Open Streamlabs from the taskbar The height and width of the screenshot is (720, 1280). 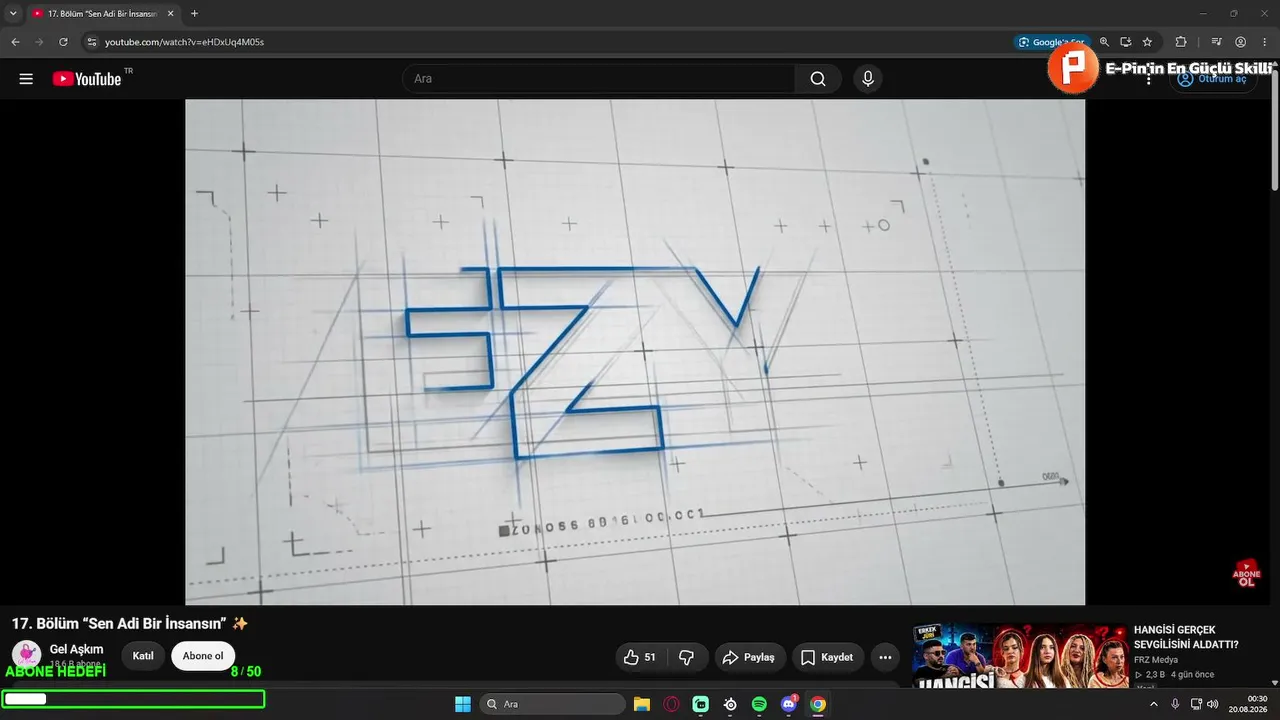701,704
